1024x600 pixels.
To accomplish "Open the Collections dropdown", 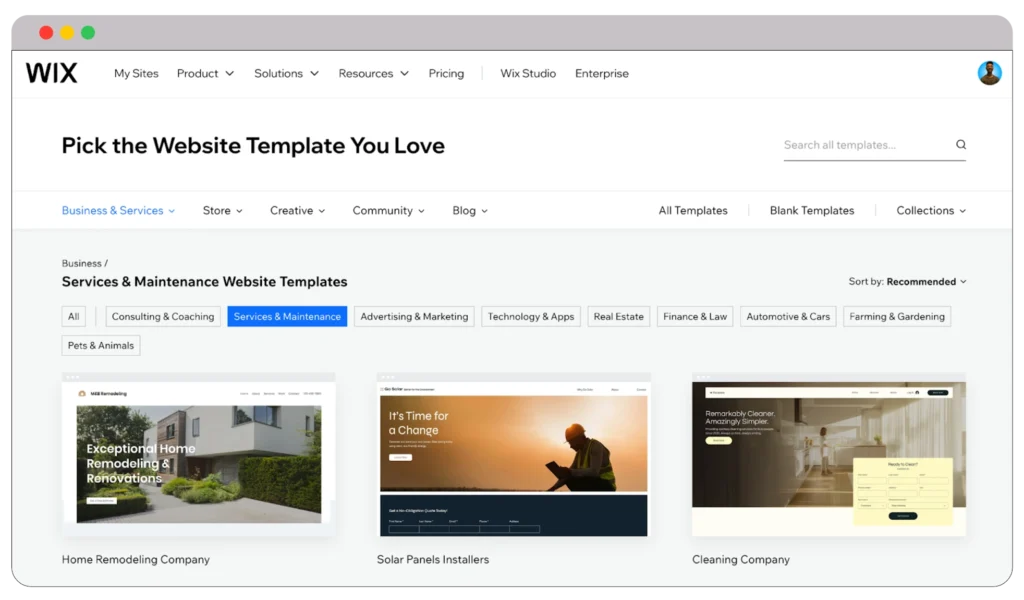I will 930,210.
